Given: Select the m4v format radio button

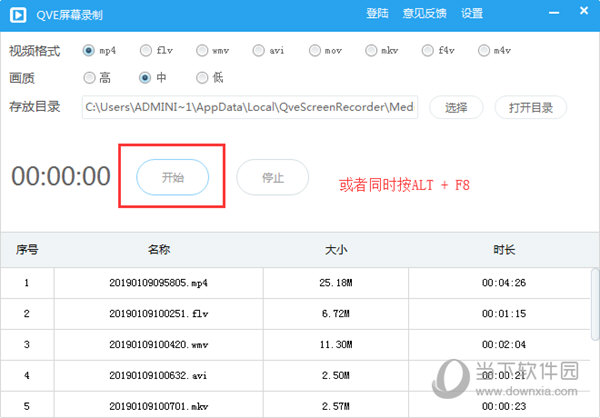Looking at the screenshot, I should pos(484,50).
